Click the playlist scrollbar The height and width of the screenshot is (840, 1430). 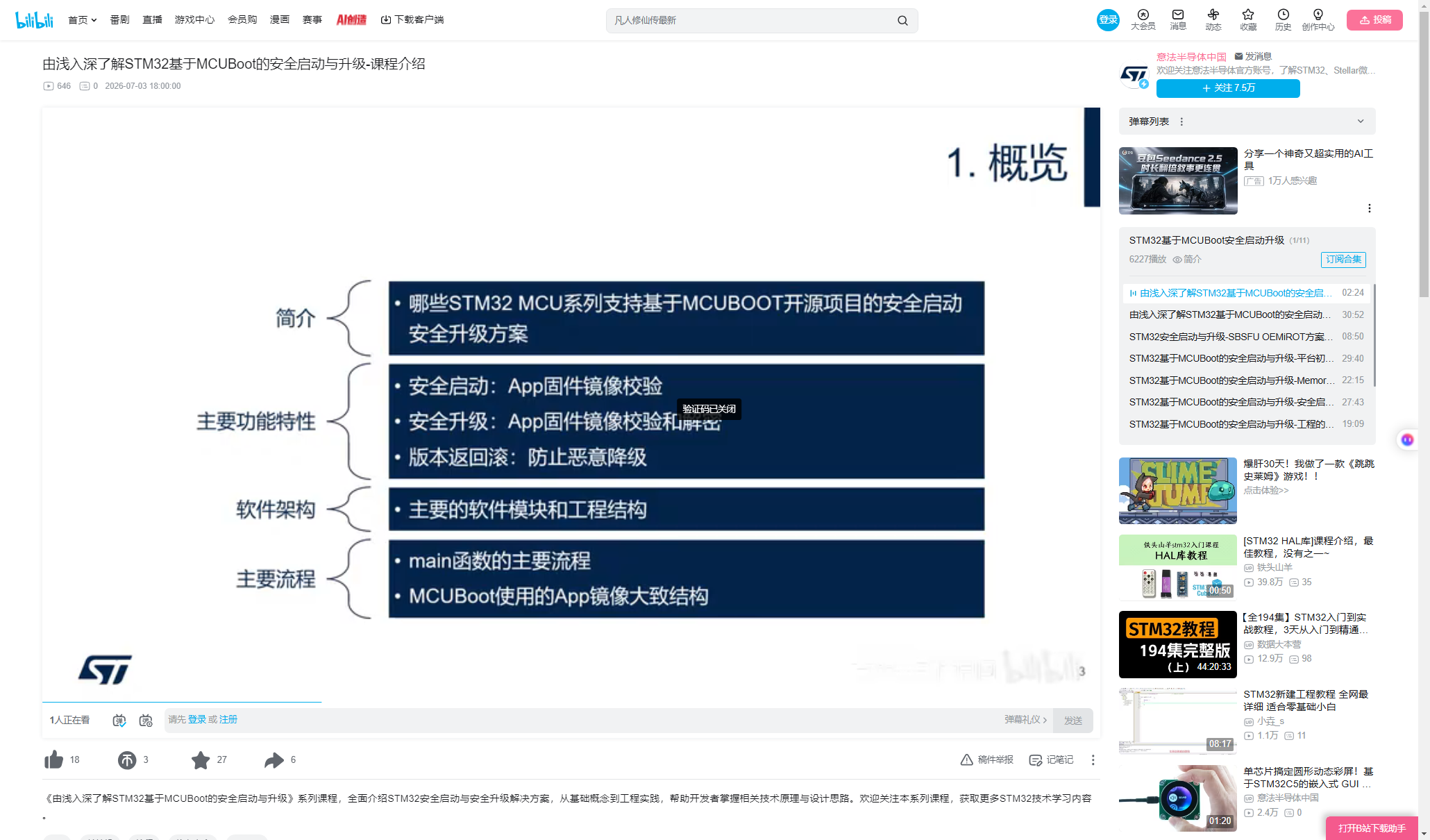(x=1374, y=335)
